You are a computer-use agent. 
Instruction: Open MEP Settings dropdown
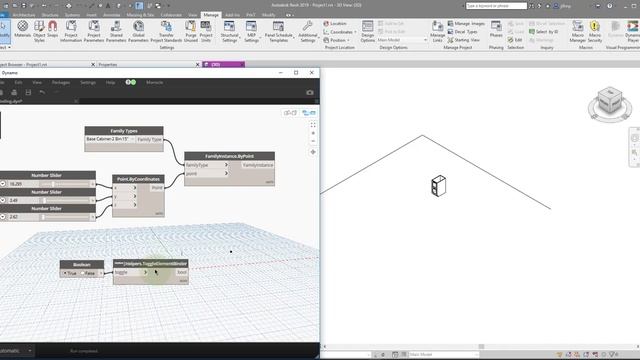click(x=251, y=31)
